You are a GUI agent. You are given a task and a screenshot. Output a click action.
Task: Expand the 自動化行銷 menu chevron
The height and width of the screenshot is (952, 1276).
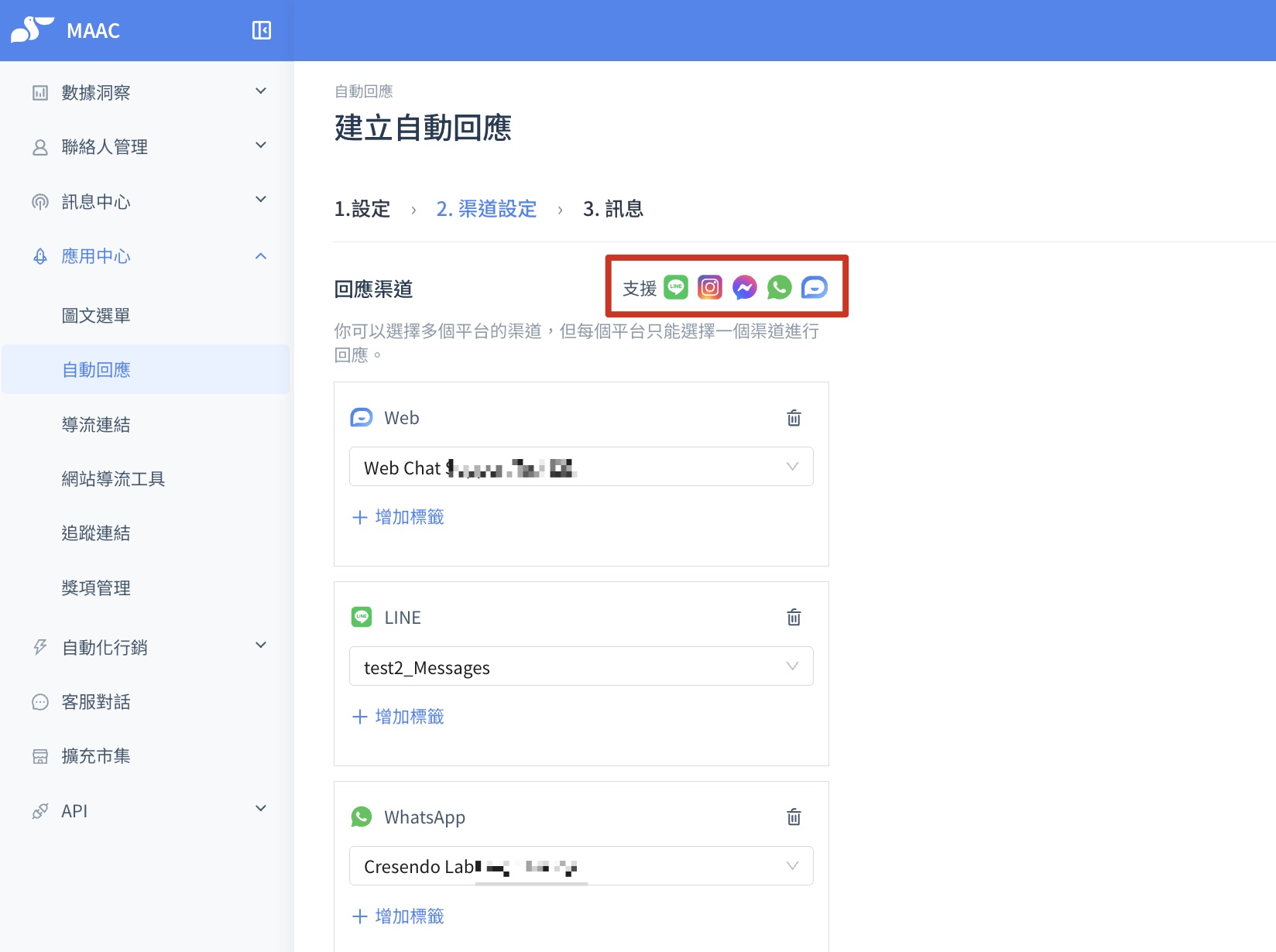click(261, 645)
